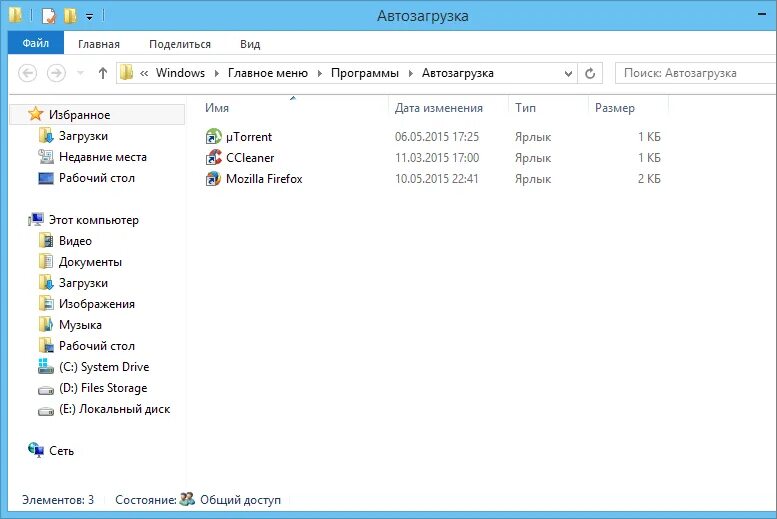Click the address bar folder icon
777x519 pixels.
click(x=126, y=73)
